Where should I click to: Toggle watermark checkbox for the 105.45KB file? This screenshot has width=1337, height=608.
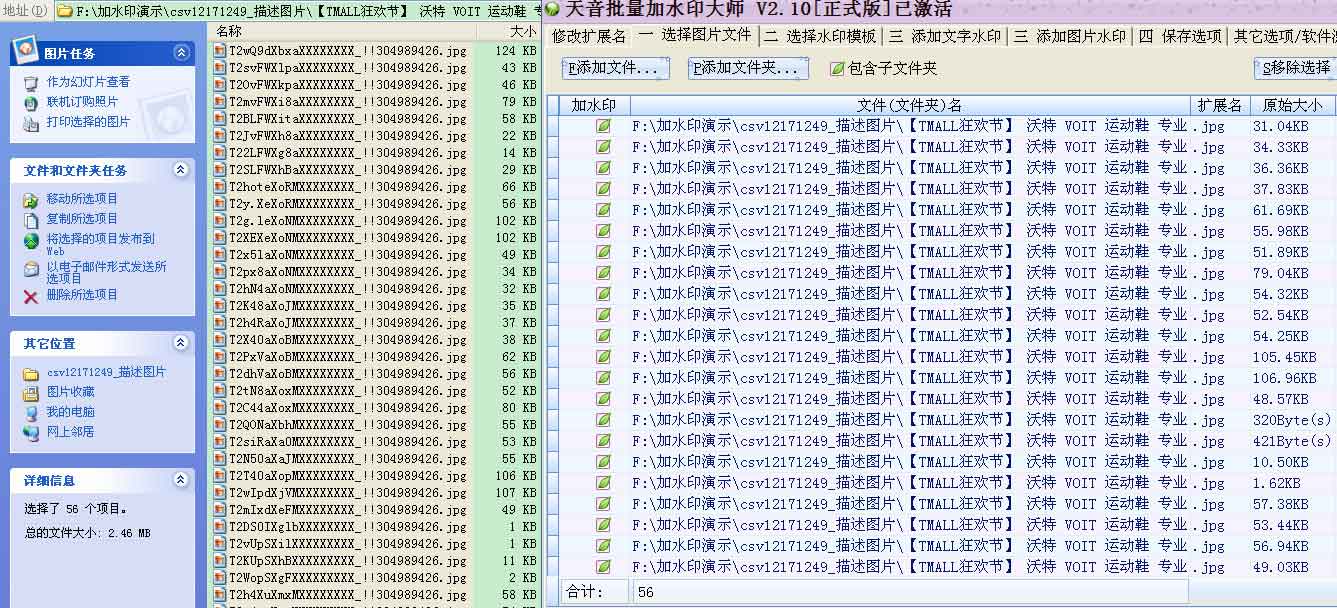click(603, 357)
